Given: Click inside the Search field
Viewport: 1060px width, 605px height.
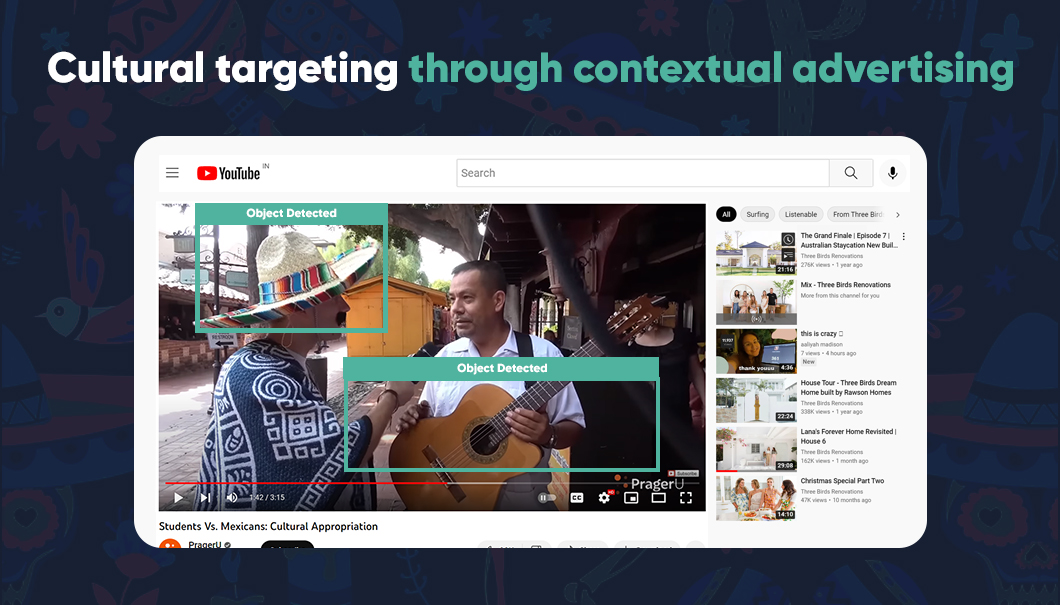Looking at the screenshot, I should coord(643,173).
